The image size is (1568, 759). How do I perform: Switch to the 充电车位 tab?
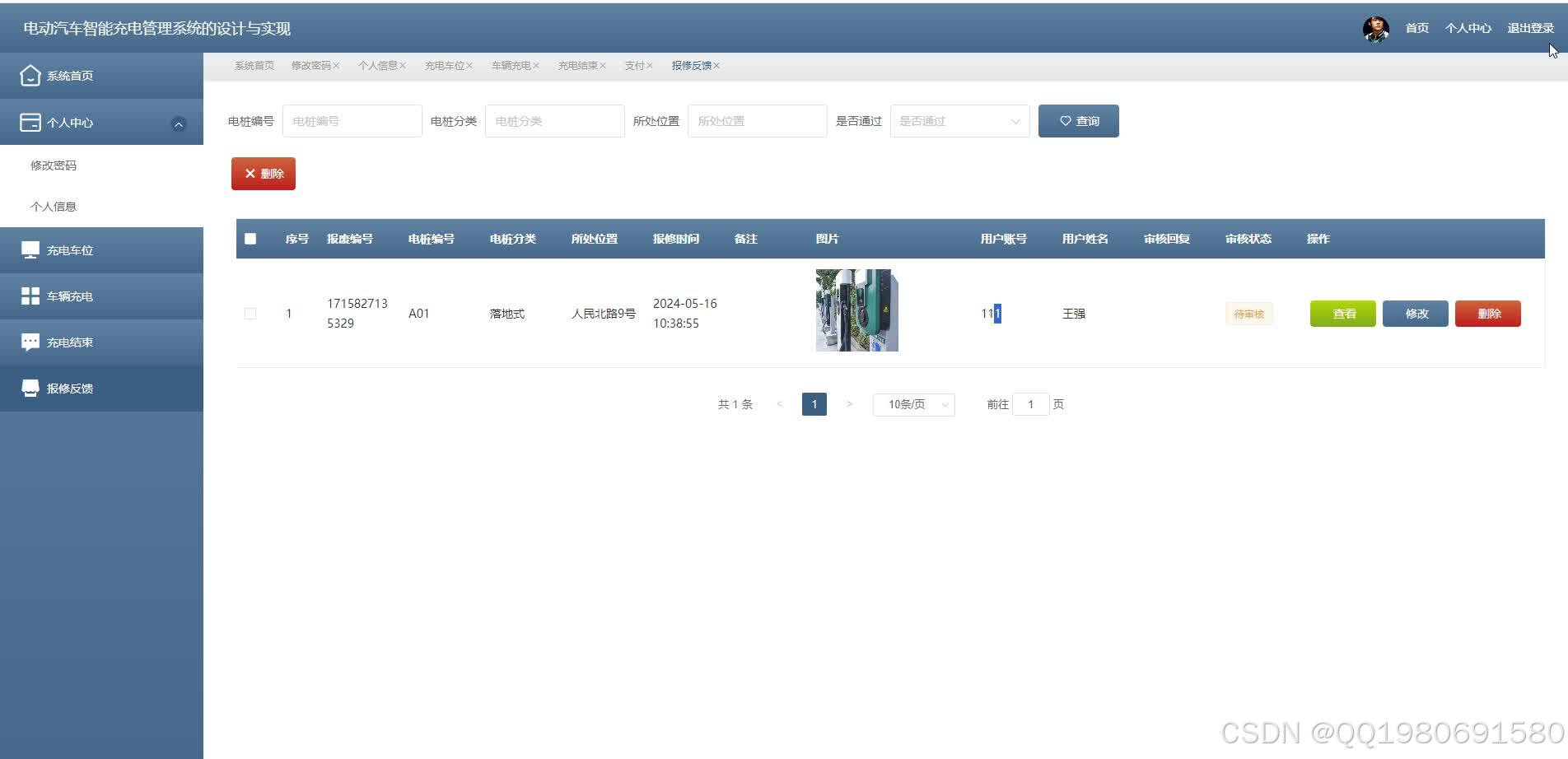pos(444,66)
